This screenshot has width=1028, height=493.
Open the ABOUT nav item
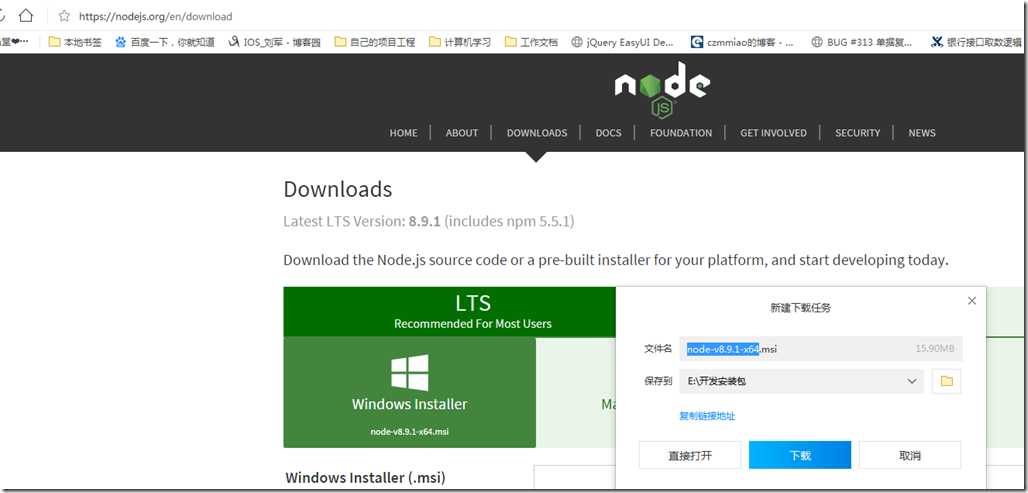(x=462, y=132)
